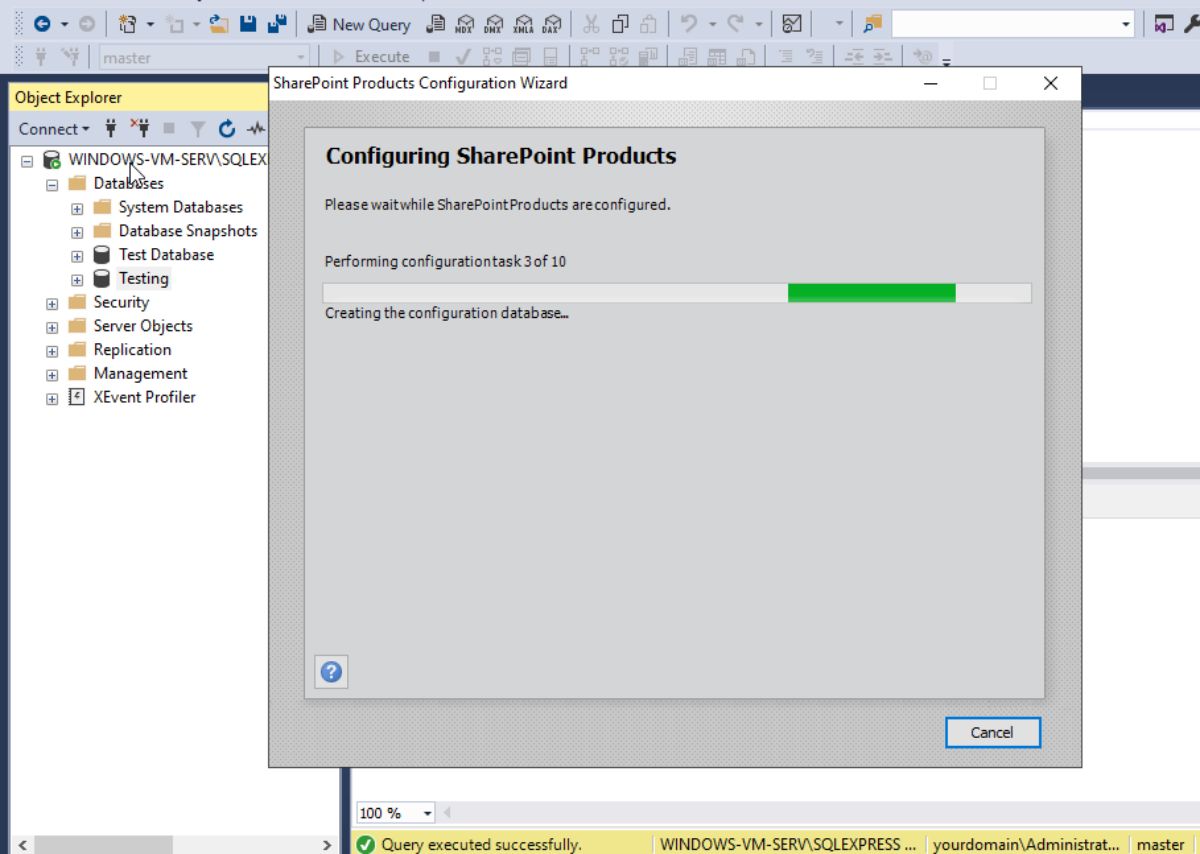
Task: Click the Redo arrow icon
Action: [735, 24]
